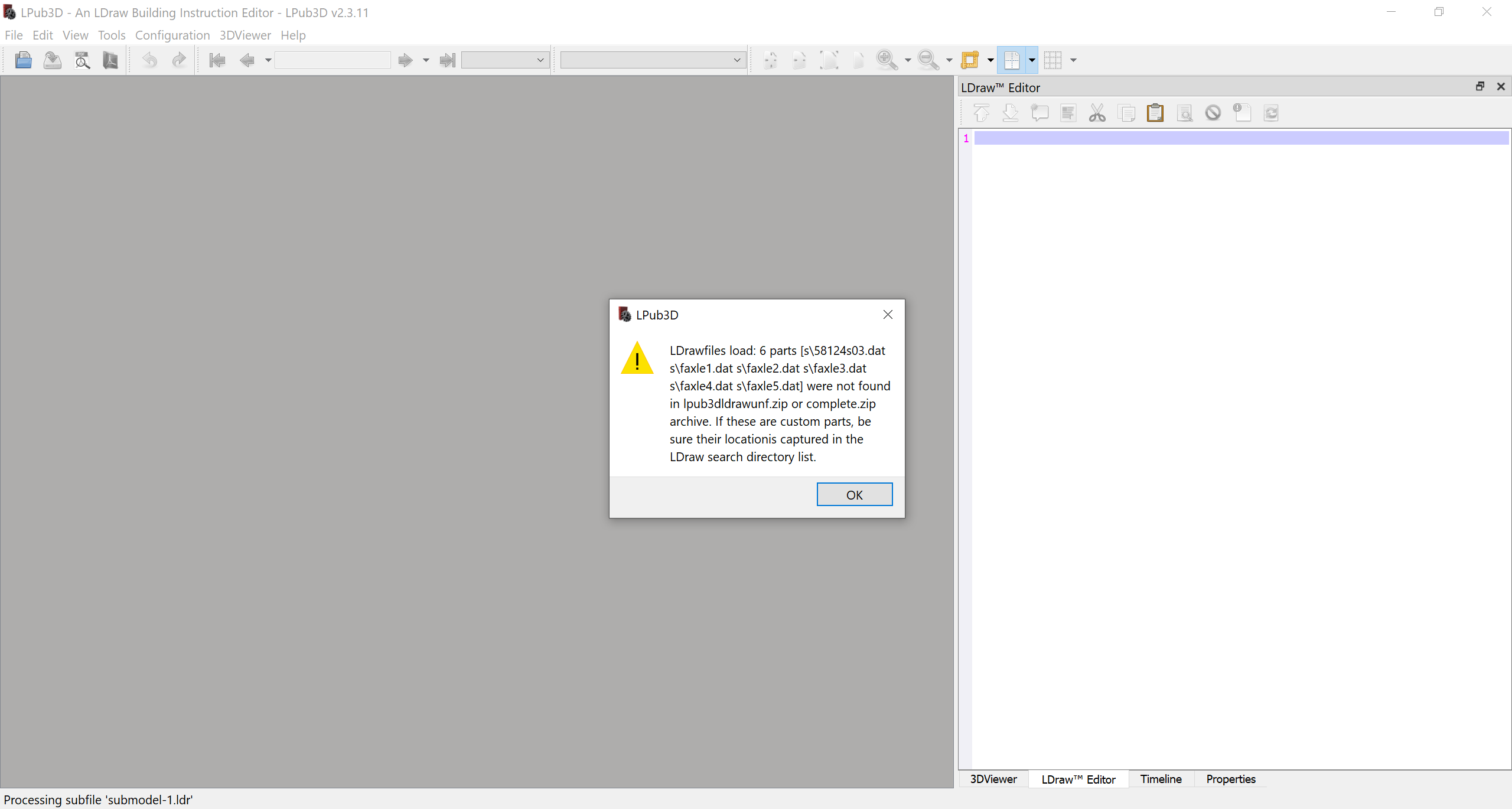Click the scene ruler icon
The image size is (1512, 809).
pos(970,60)
